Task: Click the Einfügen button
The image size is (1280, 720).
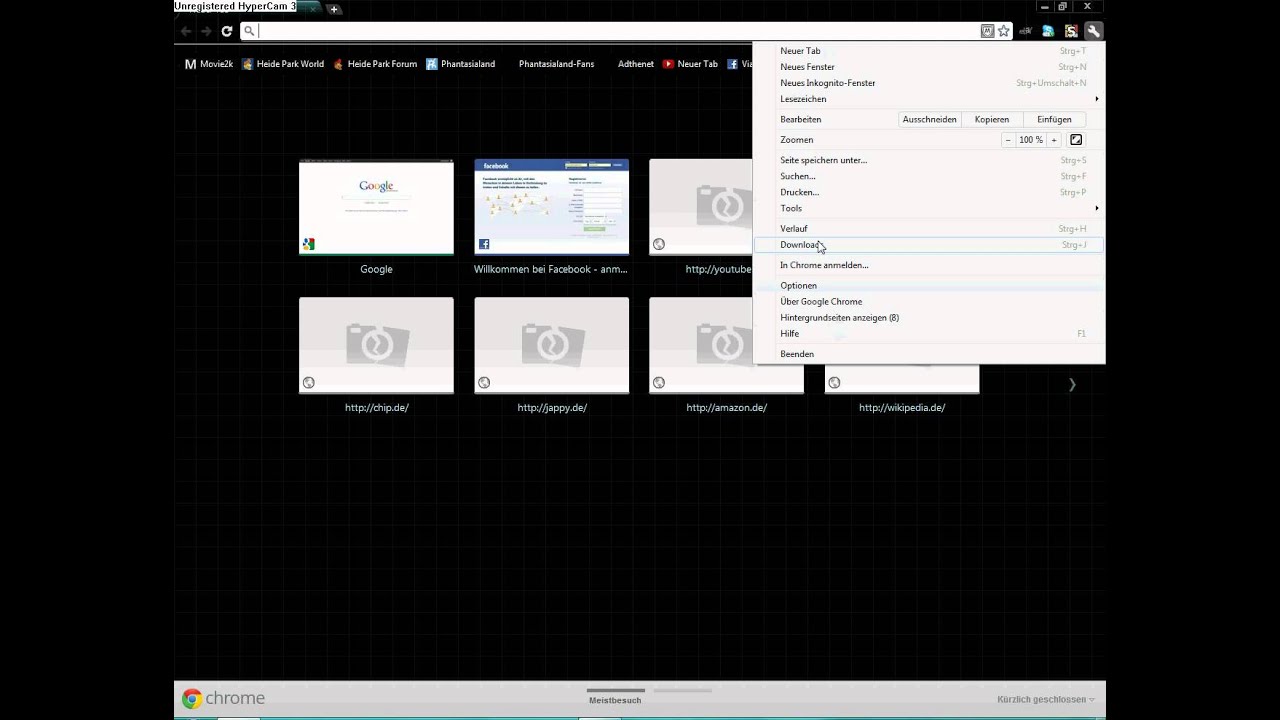Action: (1053, 119)
